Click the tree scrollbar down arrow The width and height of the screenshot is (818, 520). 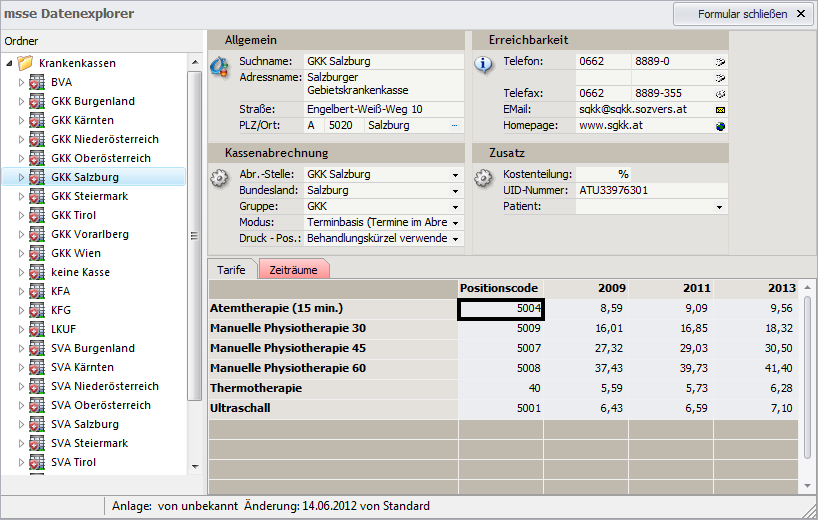[195, 467]
